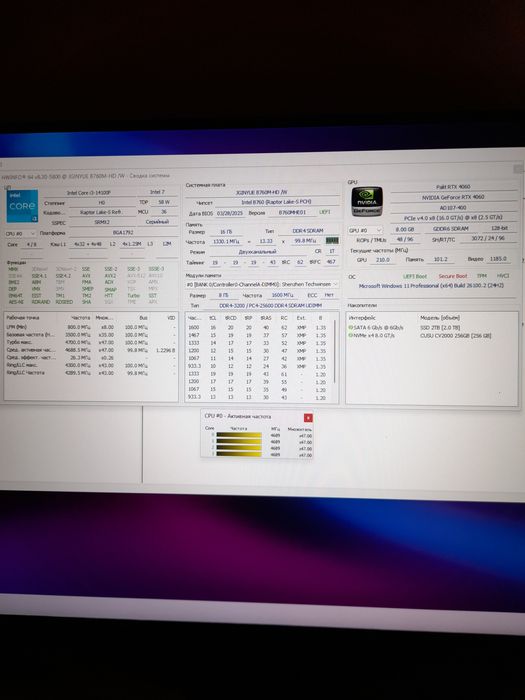Click the green memory module icon
The width and height of the screenshot is (525, 700).
[x=332, y=241]
